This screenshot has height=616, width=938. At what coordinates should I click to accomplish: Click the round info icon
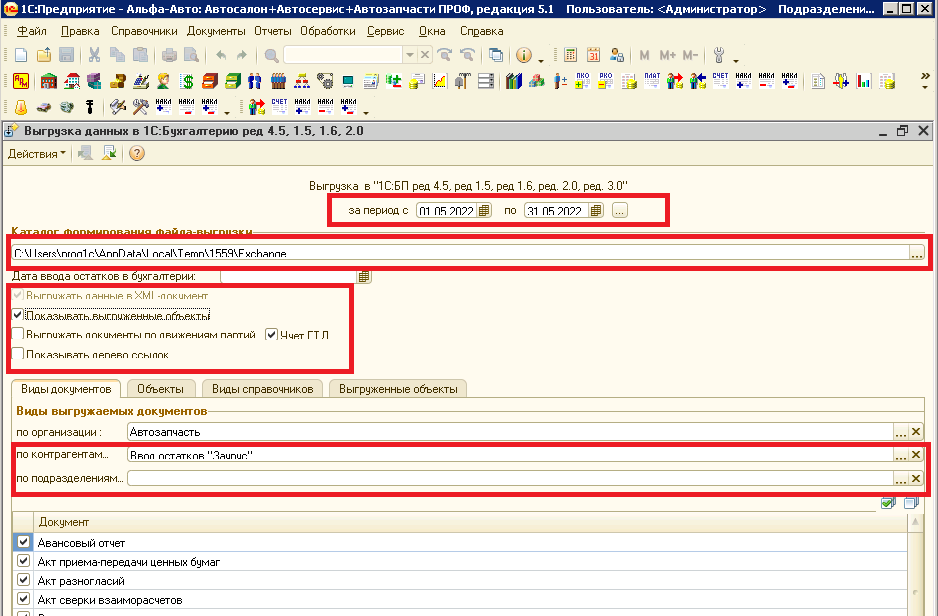(524, 56)
